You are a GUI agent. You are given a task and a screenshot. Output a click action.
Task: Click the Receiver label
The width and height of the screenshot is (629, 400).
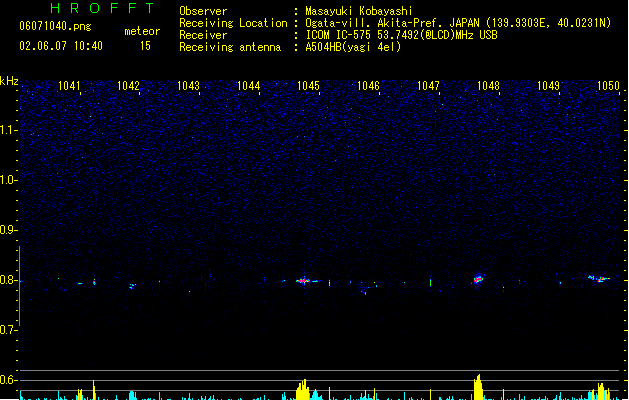tap(203, 35)
